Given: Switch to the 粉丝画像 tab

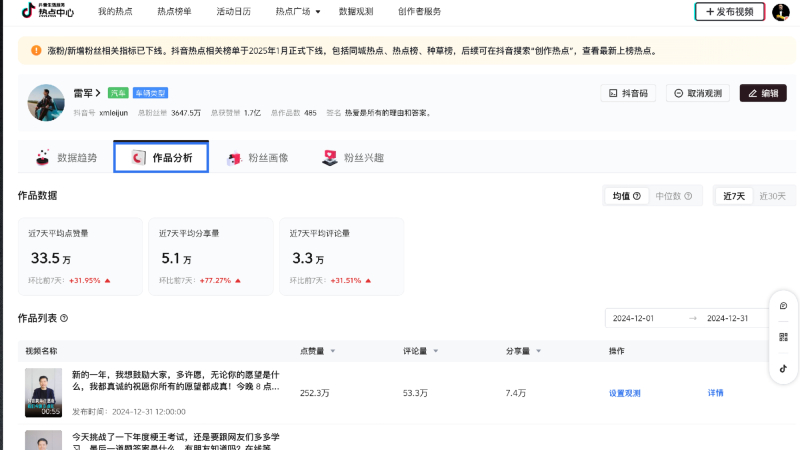Looking at the screenshot, I should click(258, 158).
